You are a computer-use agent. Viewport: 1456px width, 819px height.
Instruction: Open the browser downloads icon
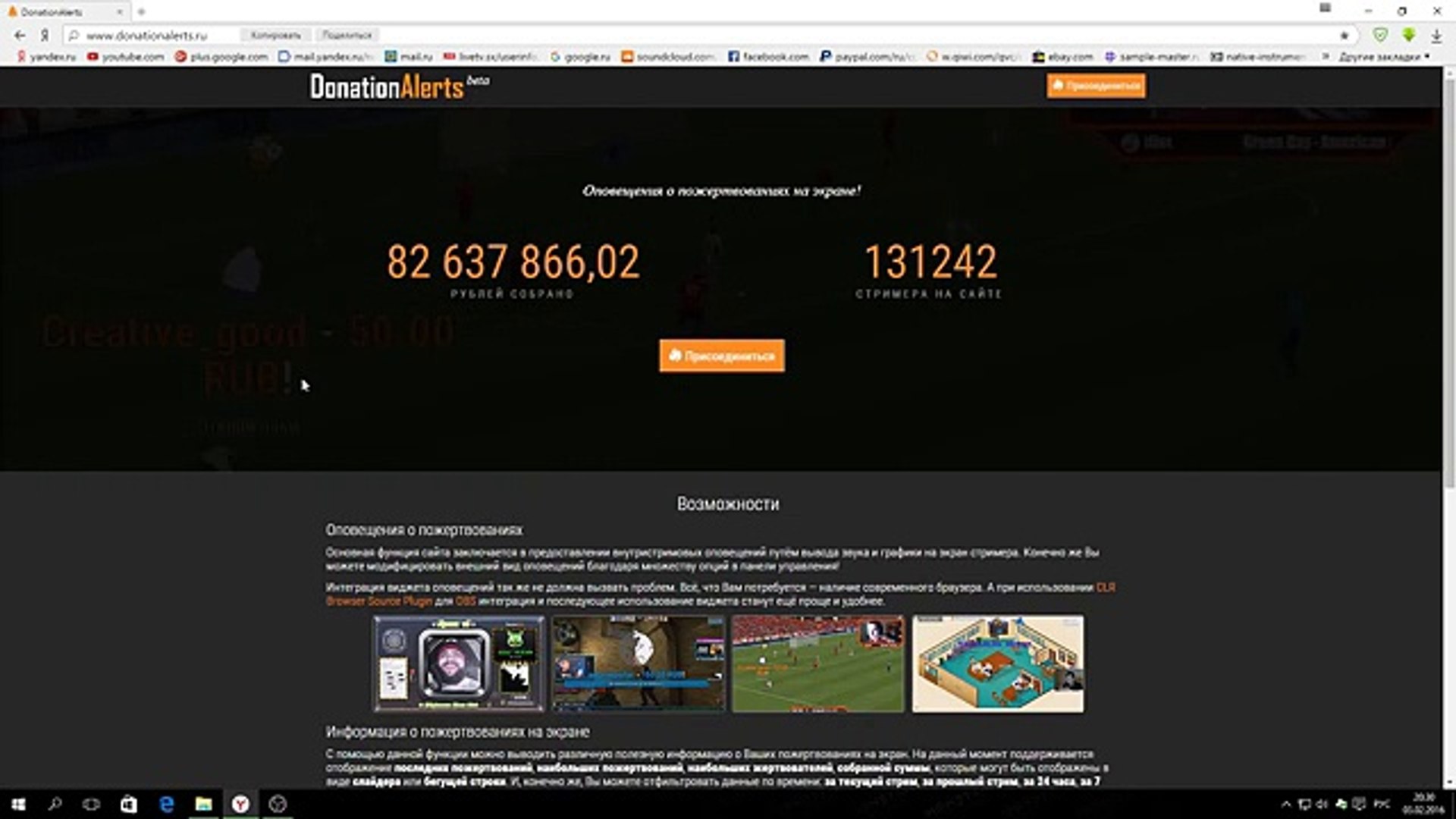pyautogui.click(x=1436, y=36)
